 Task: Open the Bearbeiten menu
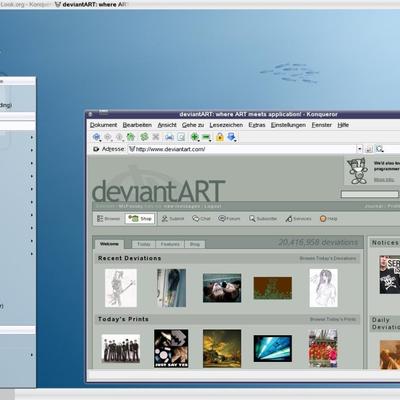(x=137, y=125)
